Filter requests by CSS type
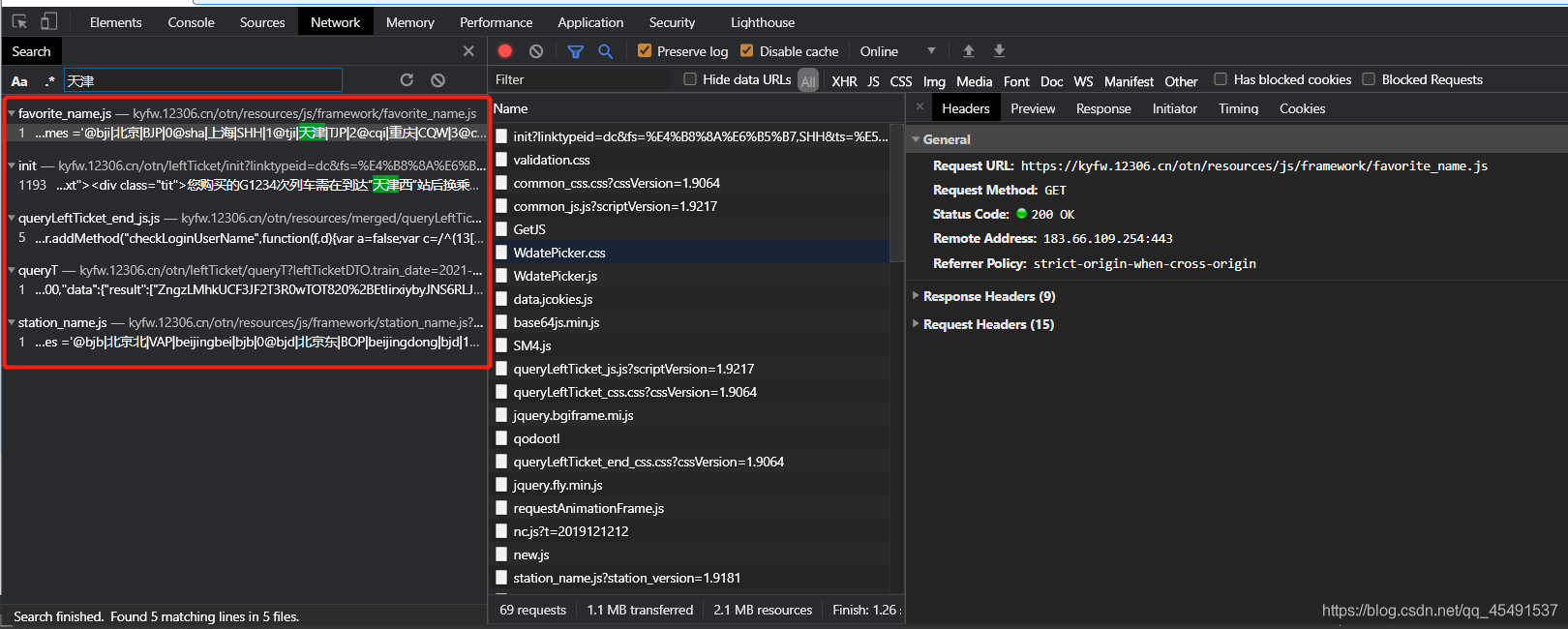1568x629 pixels. point(901,81)
